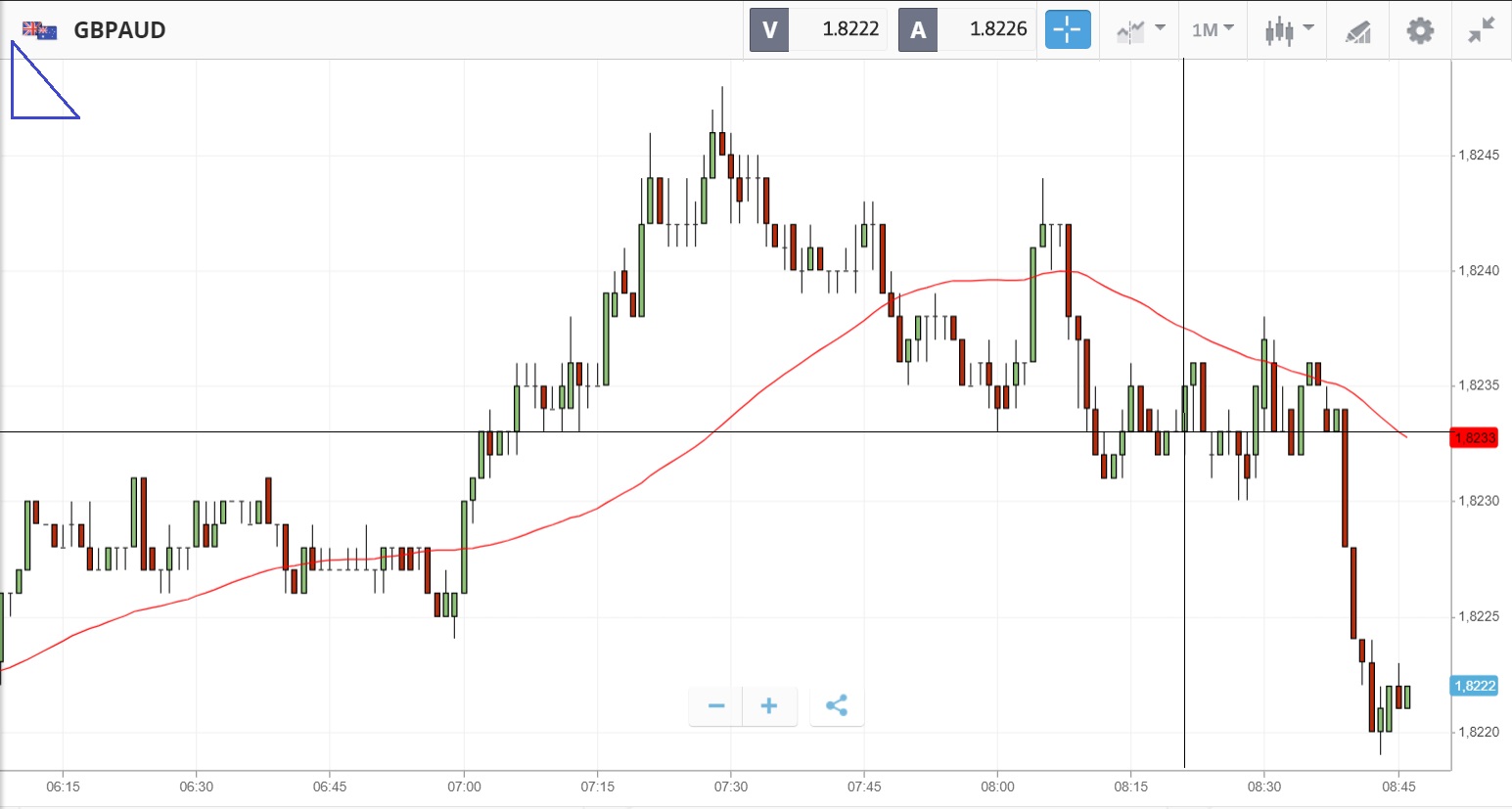Click the 1,8240 price axis label
The image size is (1512, 809).
point(1478,270)
